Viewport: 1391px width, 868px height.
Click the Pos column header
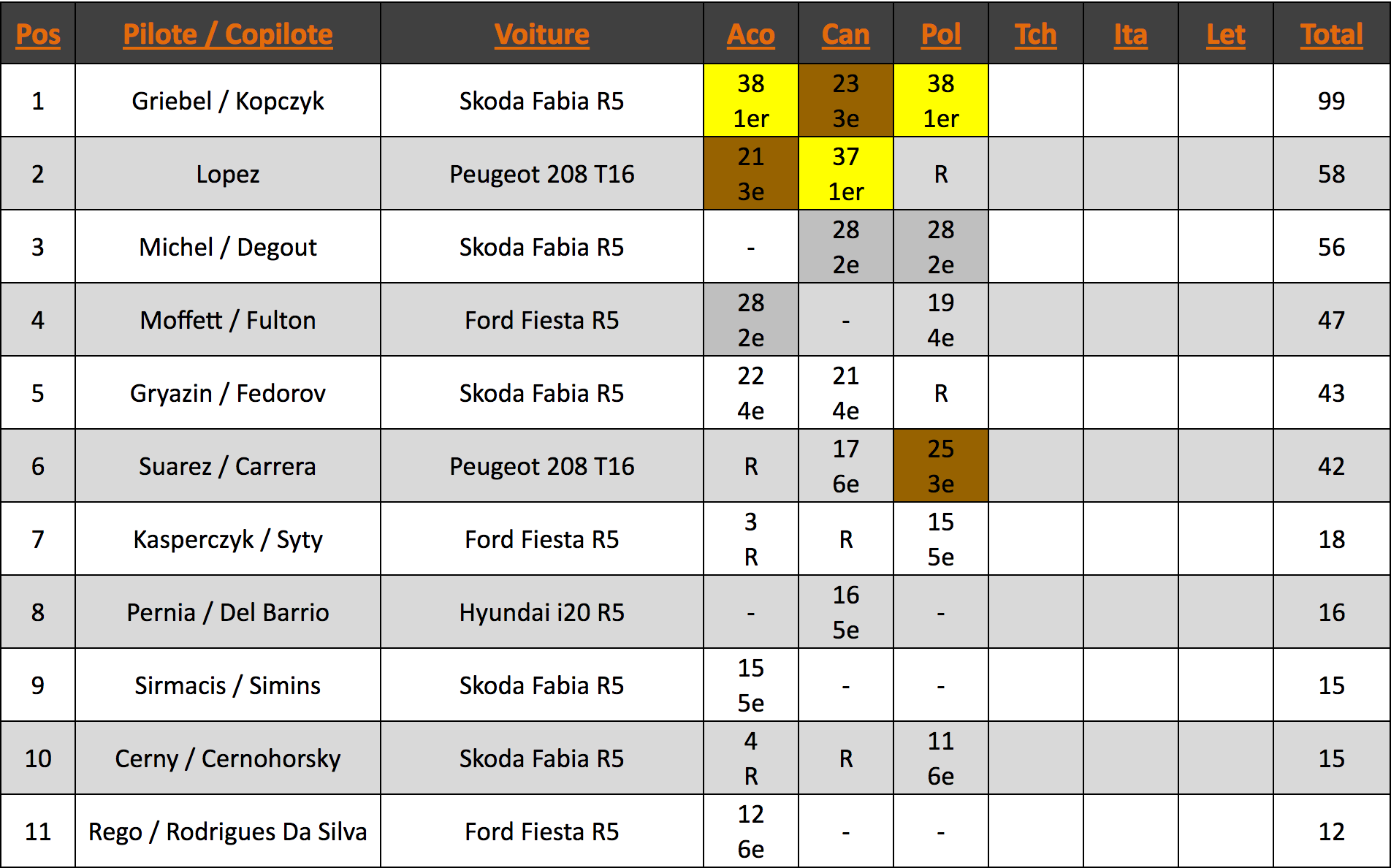[x=38, y=34]
